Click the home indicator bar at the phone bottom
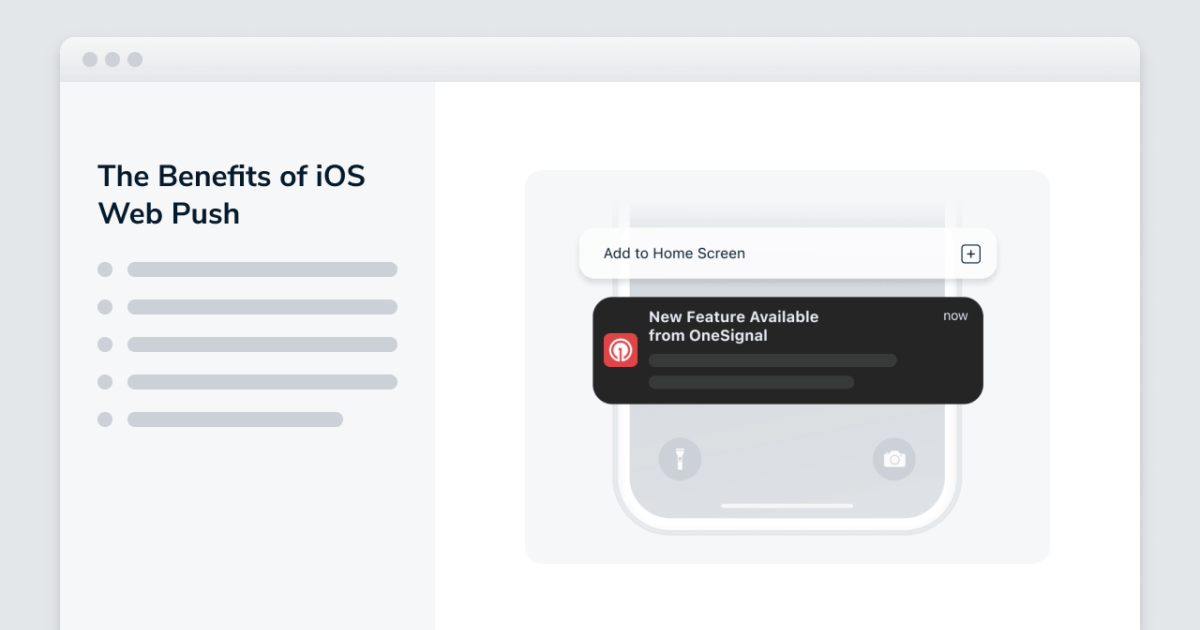 click(786, 504)
